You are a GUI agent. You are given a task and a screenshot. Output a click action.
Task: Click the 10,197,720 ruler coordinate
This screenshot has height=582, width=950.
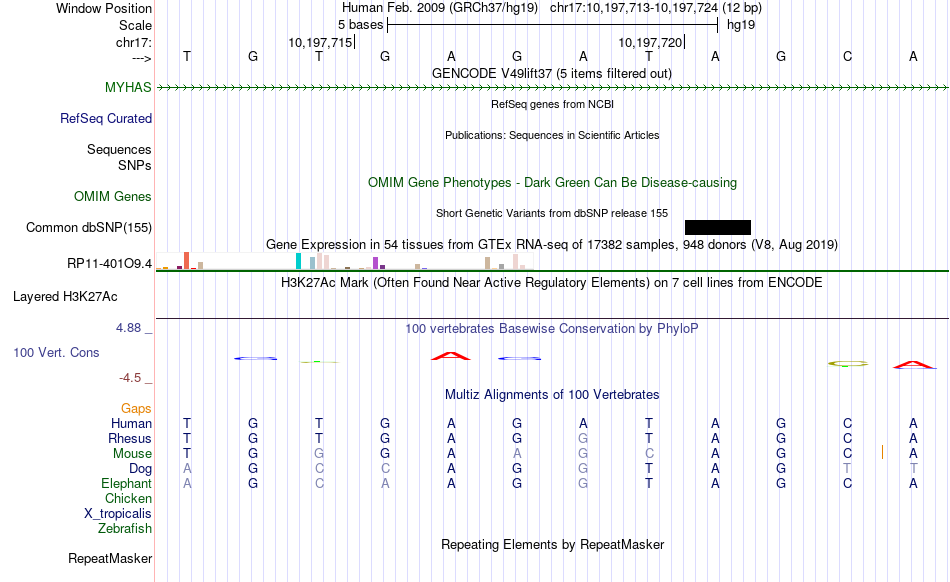(650, 42)
